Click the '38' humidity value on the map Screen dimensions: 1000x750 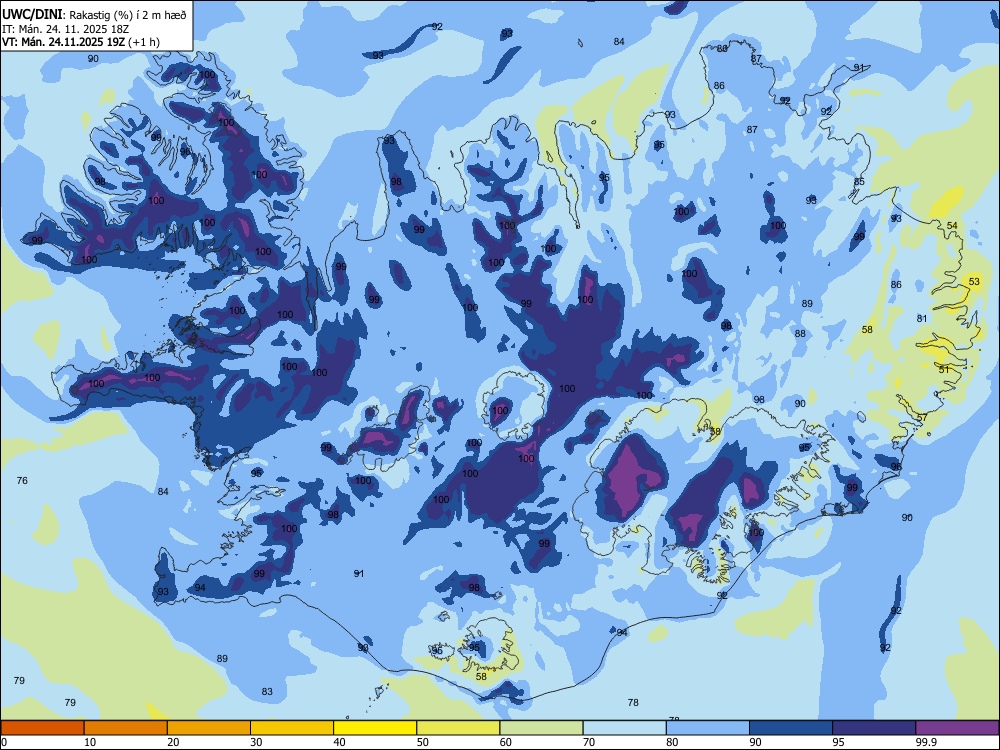[x=715, y=432]
